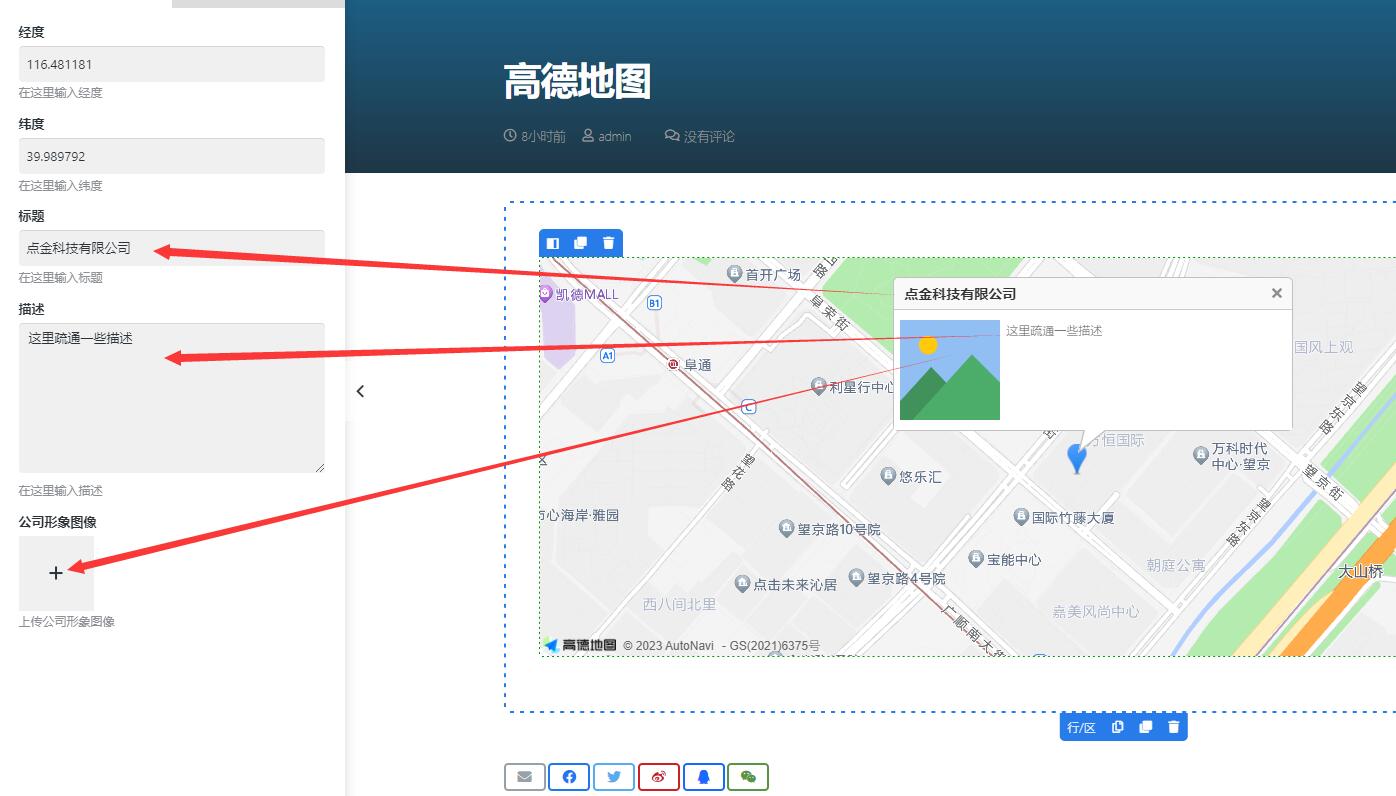1396x796 pixels.
Task: Collapse the left settings panel with the arrow
Action: (x=360, y=391)
